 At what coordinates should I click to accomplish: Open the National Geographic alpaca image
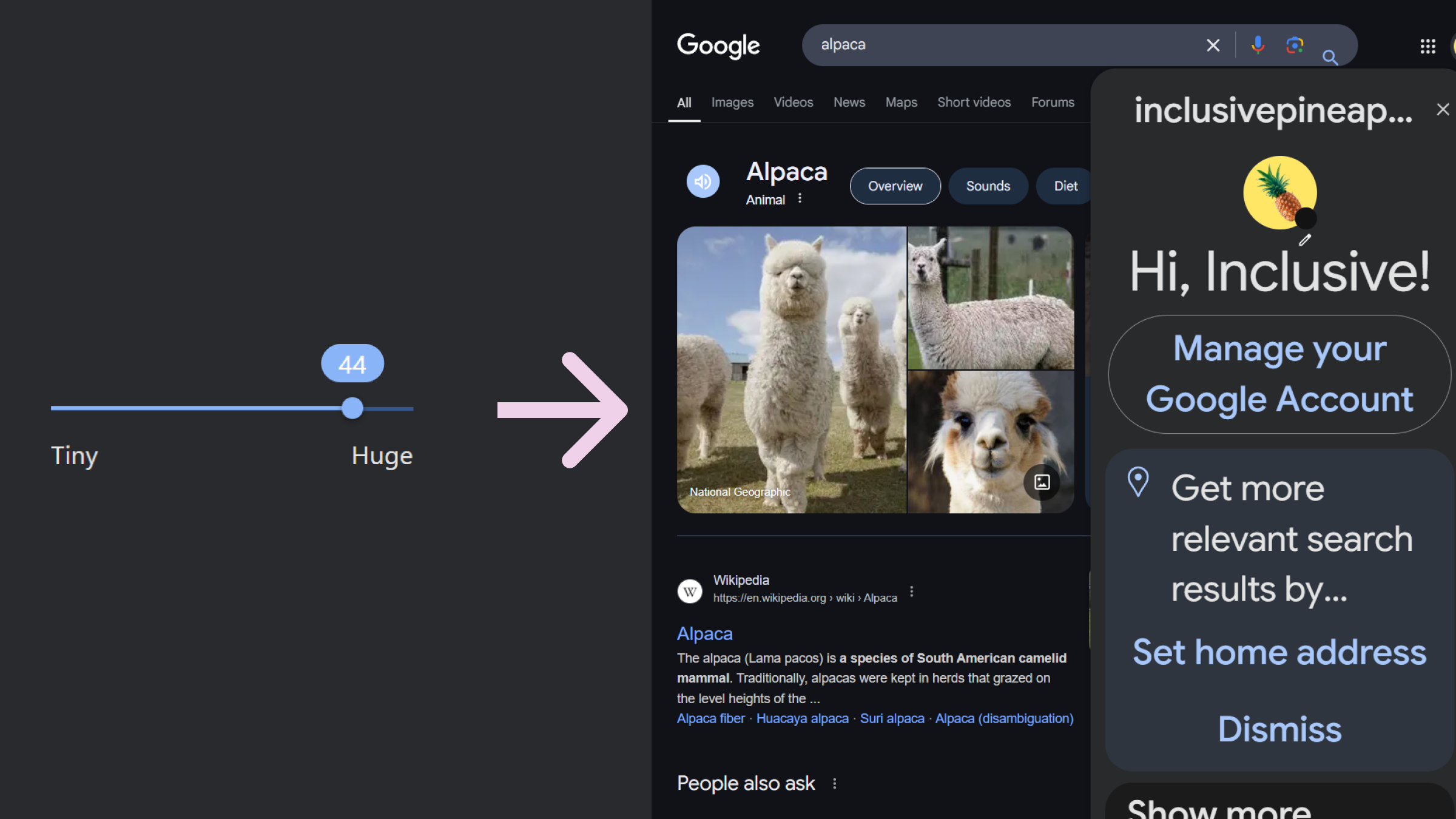791,370
